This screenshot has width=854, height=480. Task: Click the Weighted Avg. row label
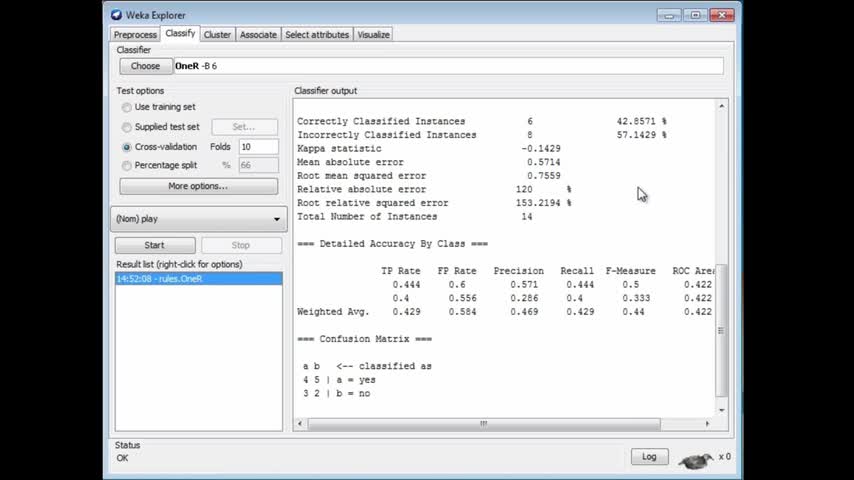[333, 312]
